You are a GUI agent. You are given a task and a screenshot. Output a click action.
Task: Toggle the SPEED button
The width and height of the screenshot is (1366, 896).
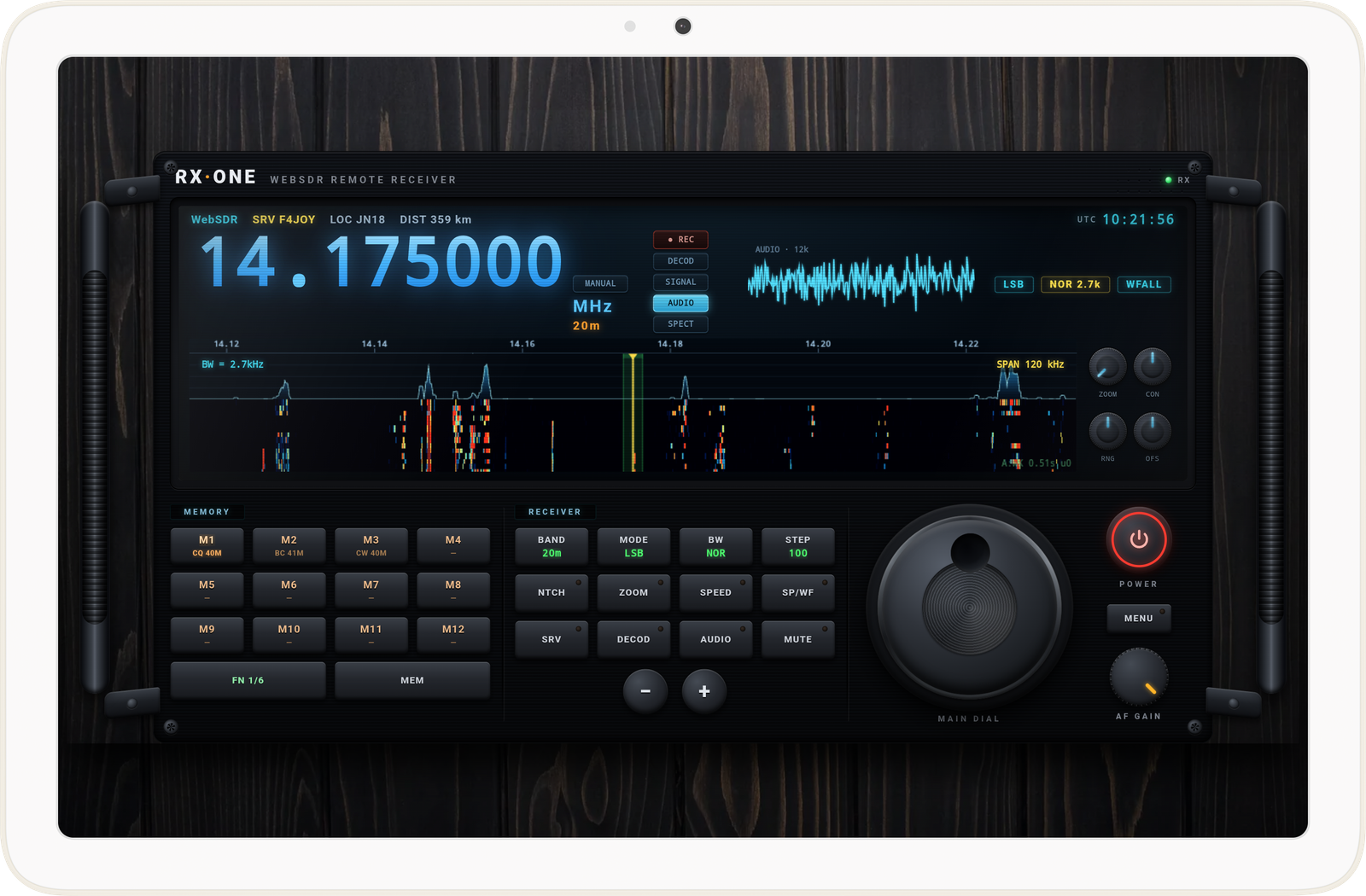click(715, 592)
